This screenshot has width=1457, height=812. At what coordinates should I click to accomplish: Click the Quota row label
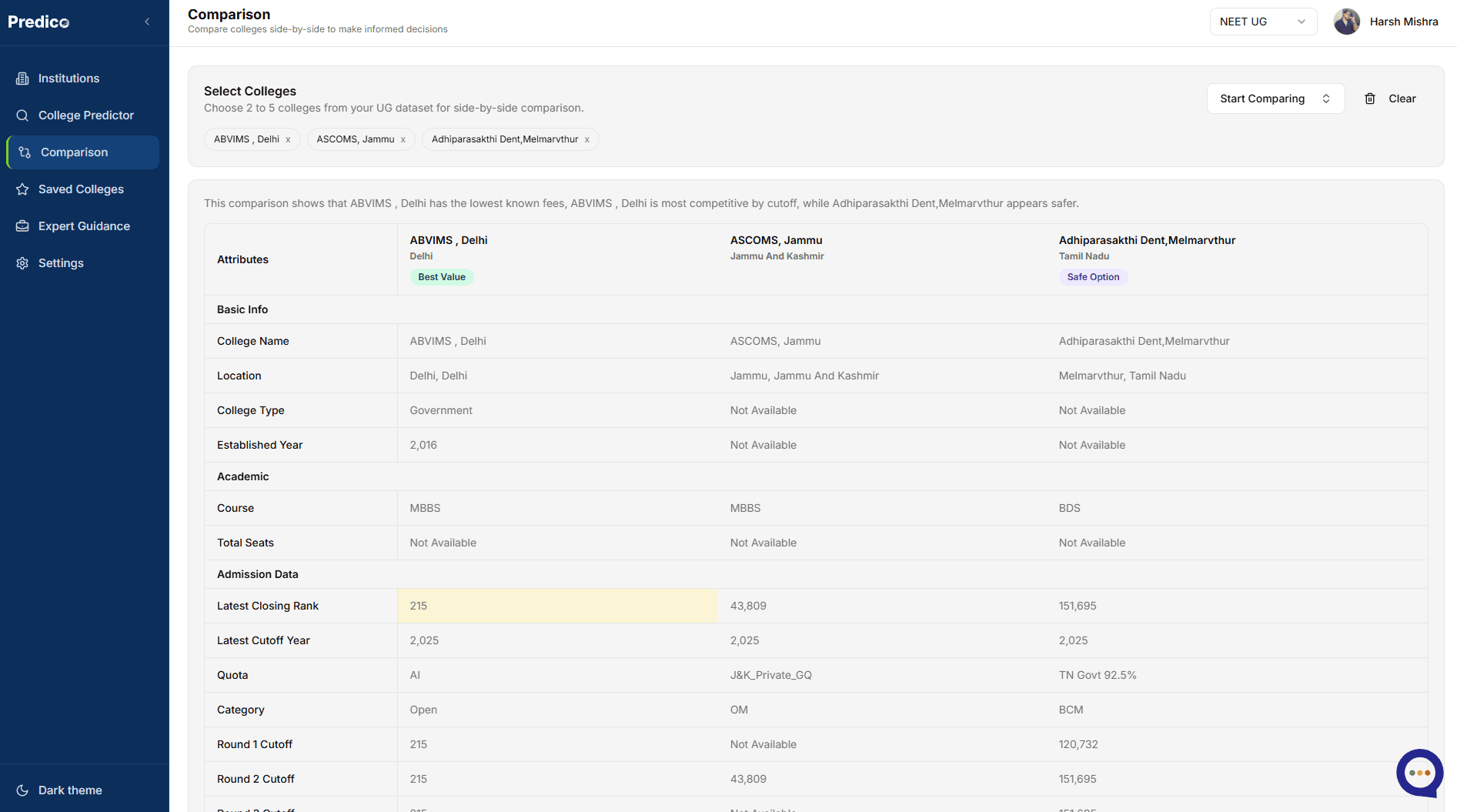click(x=232, y=675)
